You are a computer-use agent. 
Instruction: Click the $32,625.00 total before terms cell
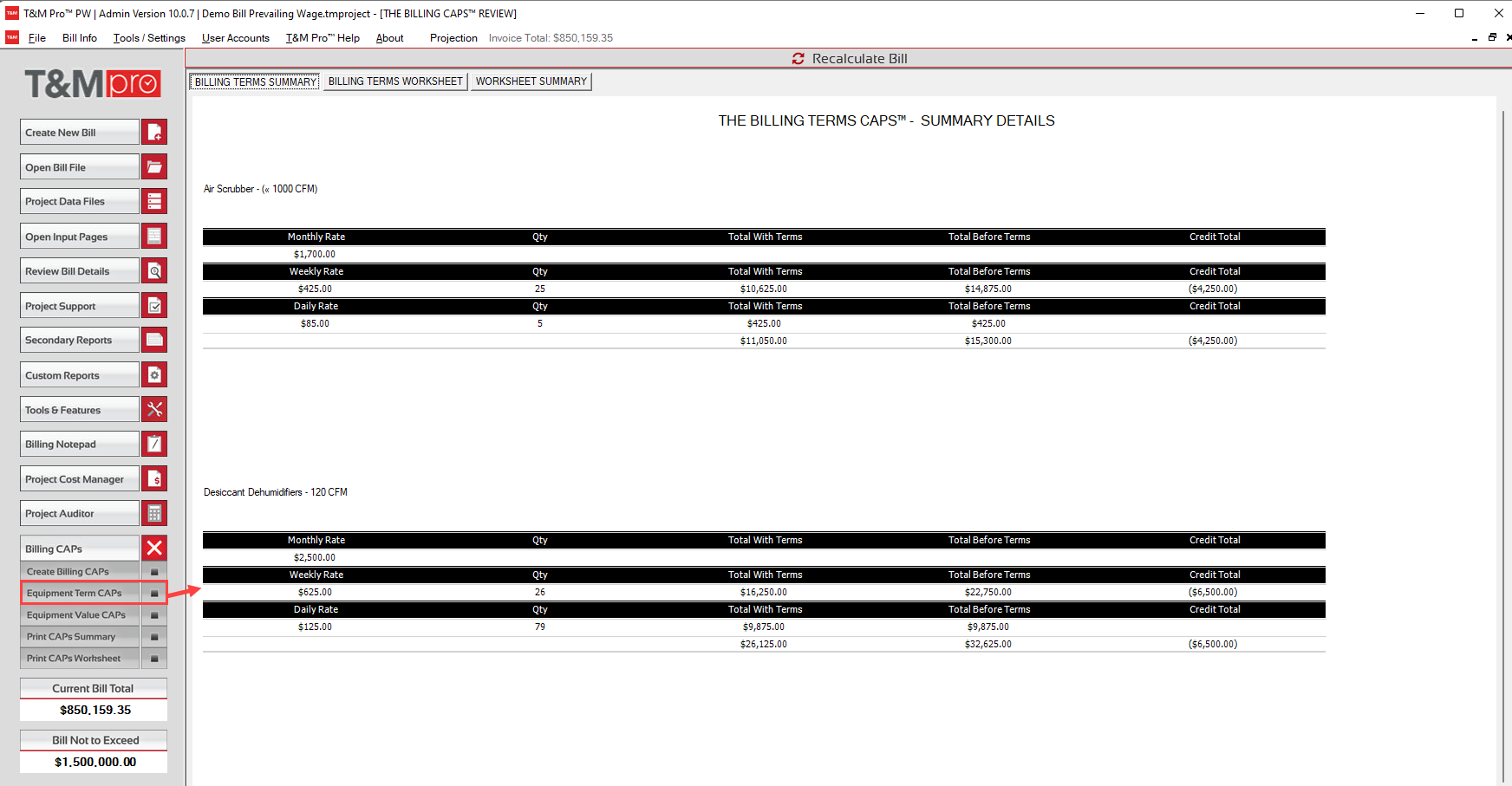tap(988, 644)
